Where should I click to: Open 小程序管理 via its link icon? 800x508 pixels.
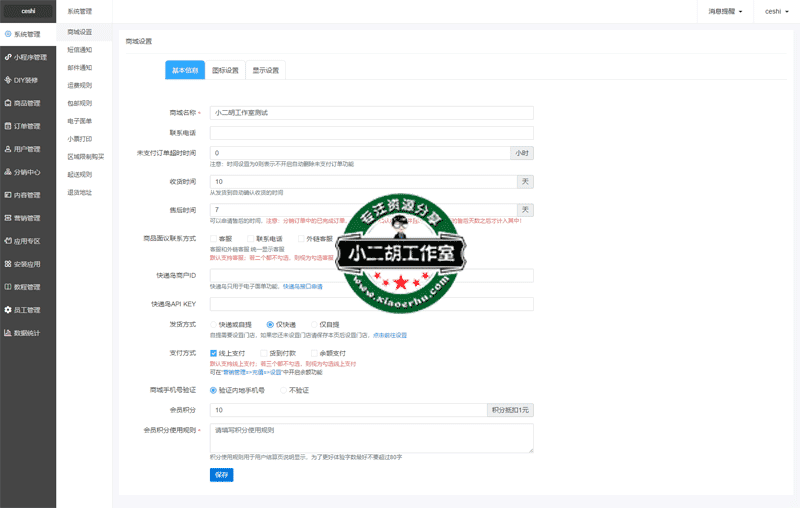pos(8,57)
